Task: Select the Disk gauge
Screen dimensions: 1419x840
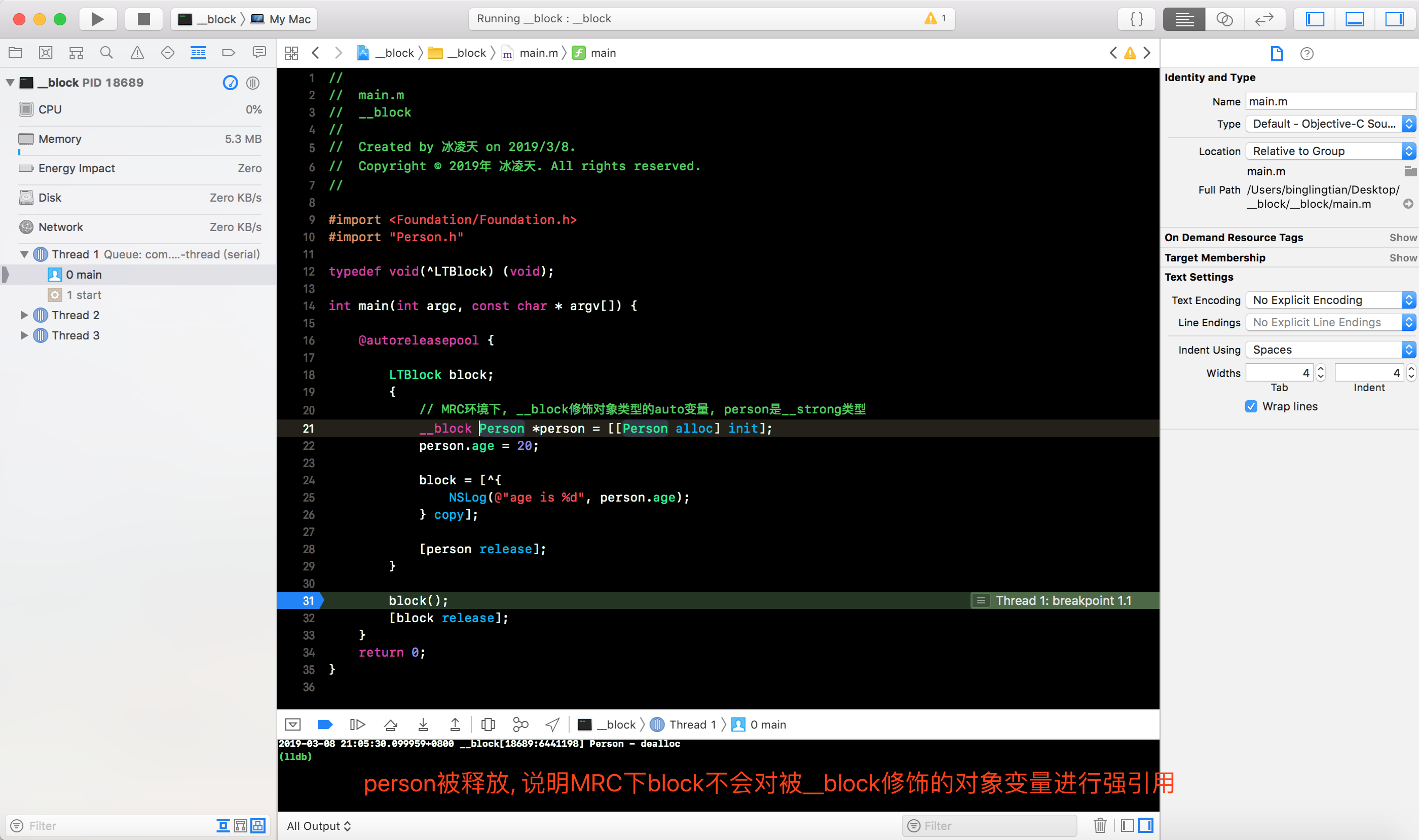Action: click(140, 198)
